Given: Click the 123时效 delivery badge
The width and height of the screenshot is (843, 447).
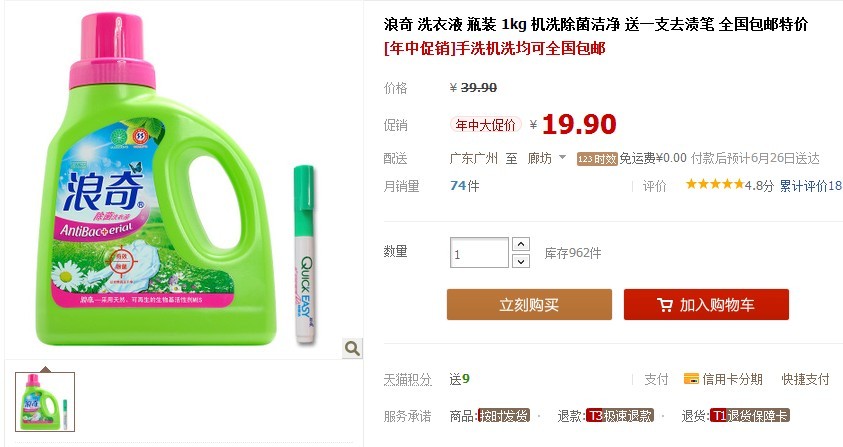Looking at the screenshot, I should pos(597,159).
